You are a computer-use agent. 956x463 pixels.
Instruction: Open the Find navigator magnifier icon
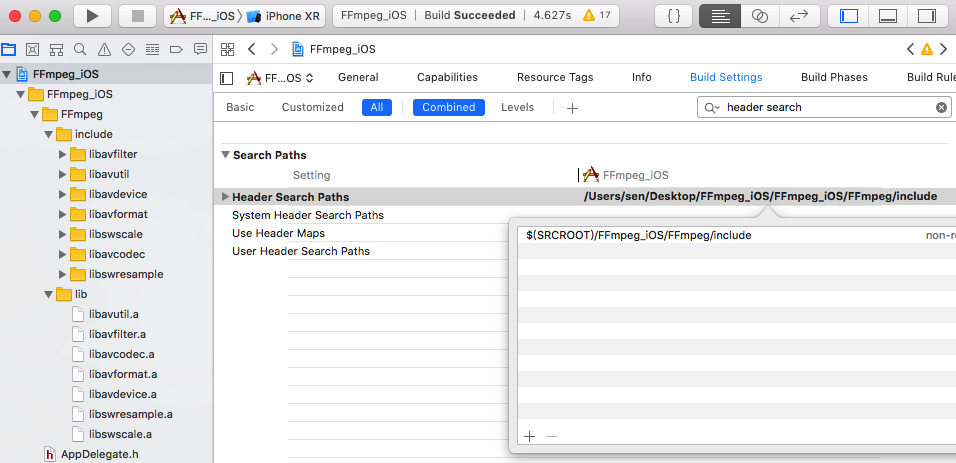80,49
